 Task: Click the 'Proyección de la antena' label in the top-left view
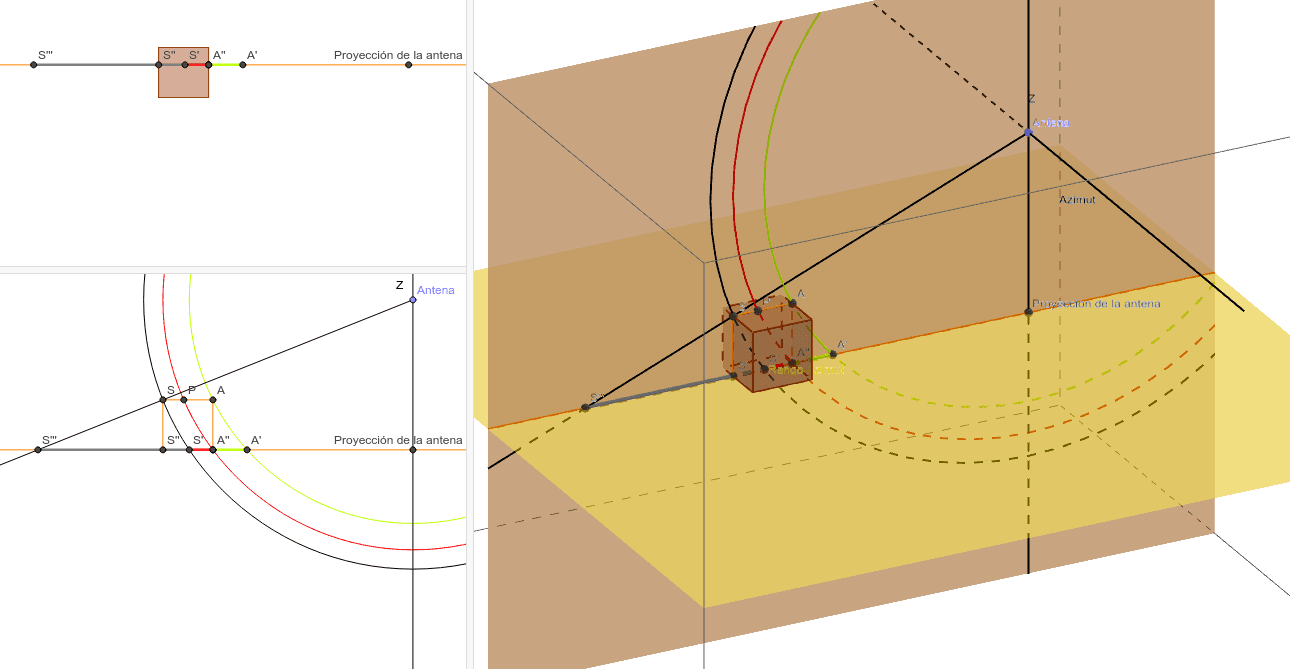(398, 56)
